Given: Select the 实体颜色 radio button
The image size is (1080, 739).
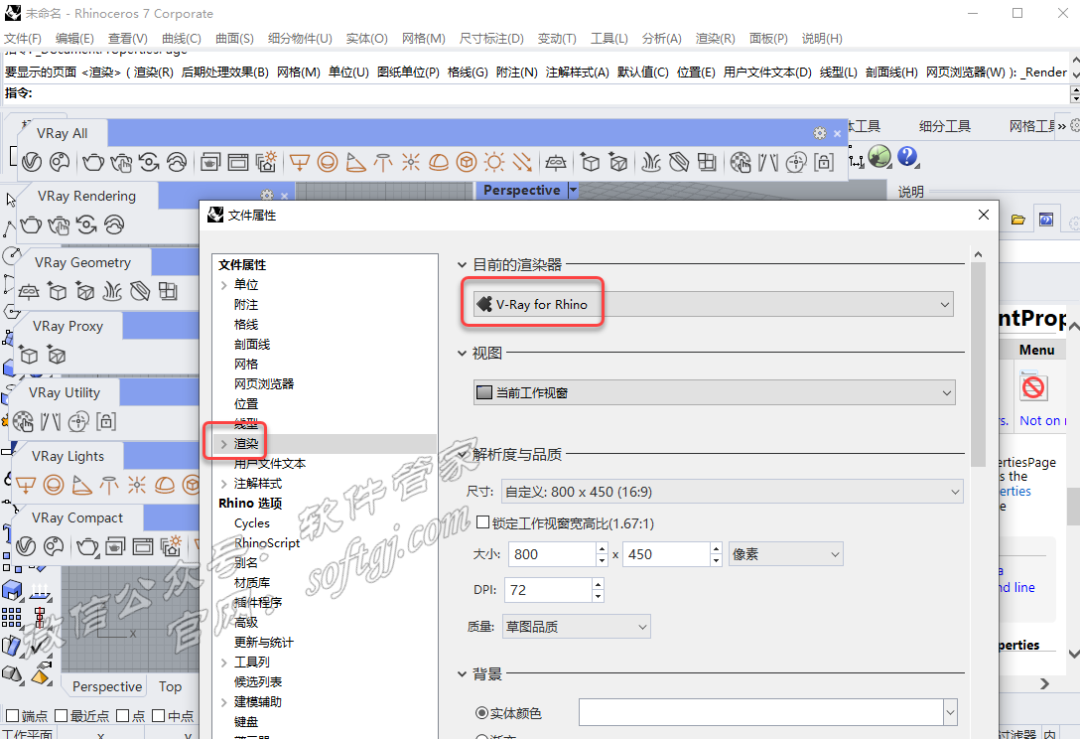Looking at the screenshot, I should click(482, 713).
